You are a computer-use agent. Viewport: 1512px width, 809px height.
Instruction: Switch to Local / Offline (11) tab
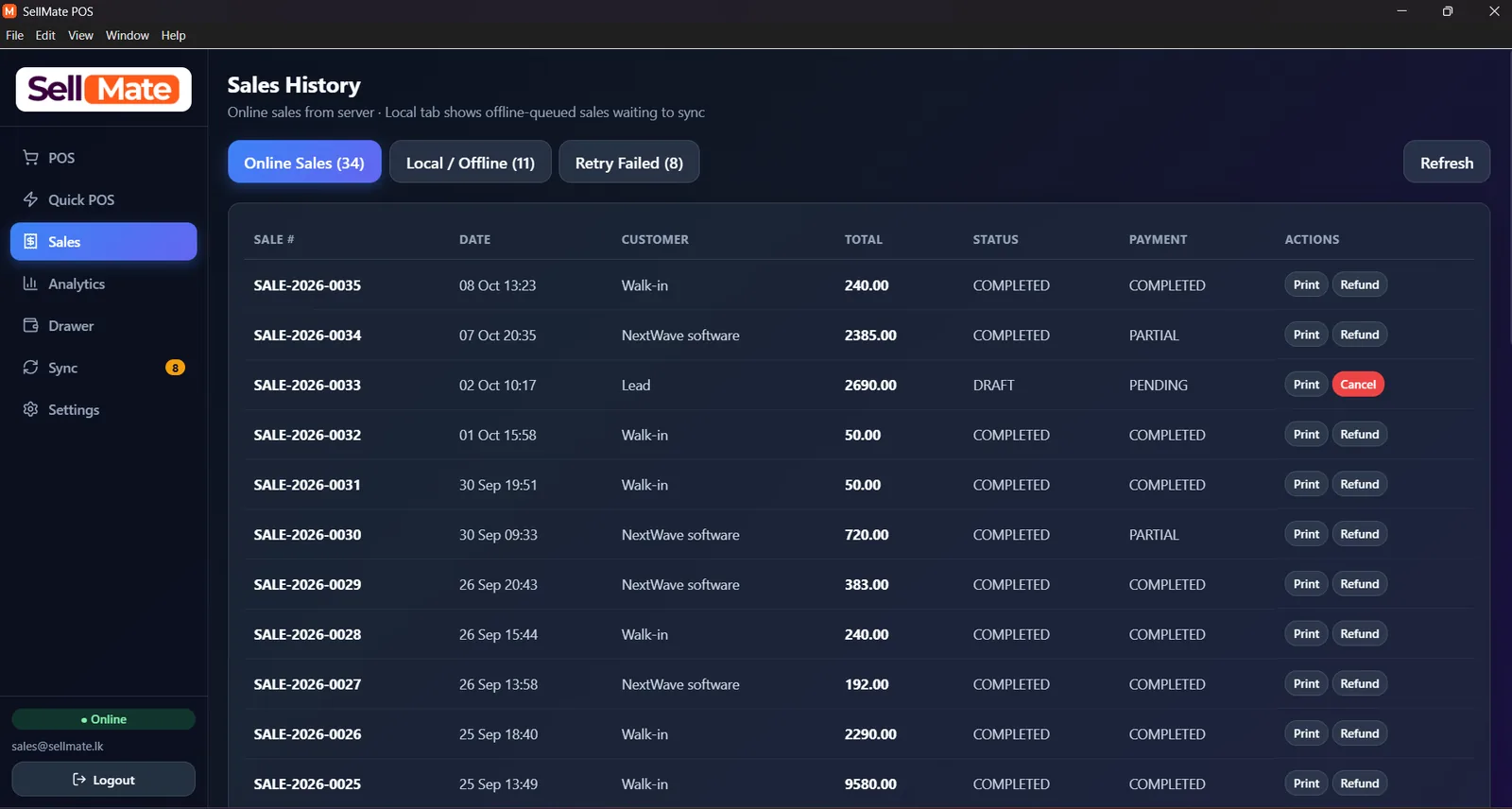471,162
